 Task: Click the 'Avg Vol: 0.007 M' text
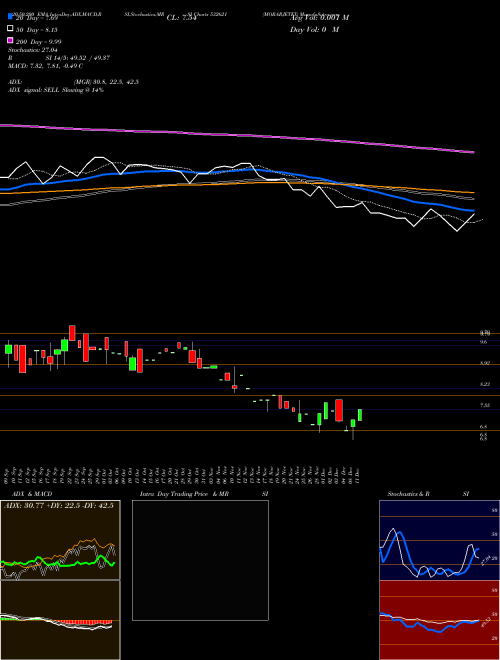pos(319,18)
